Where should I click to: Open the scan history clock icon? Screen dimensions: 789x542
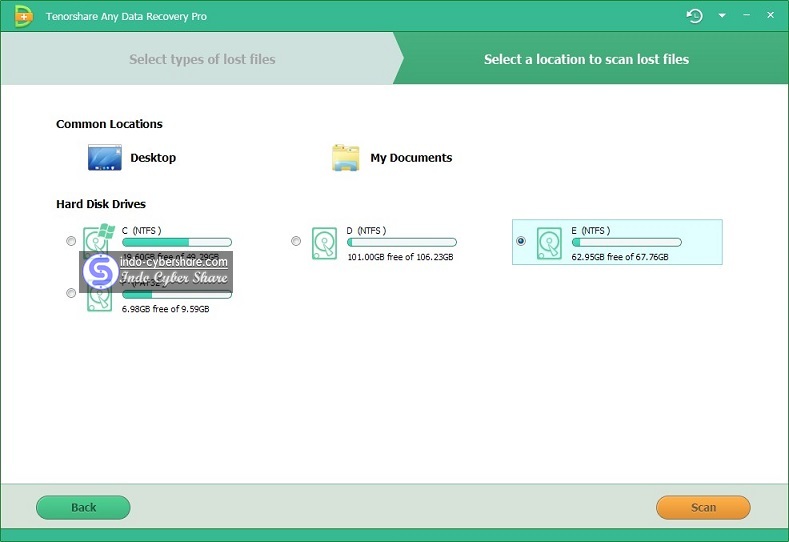694,16
